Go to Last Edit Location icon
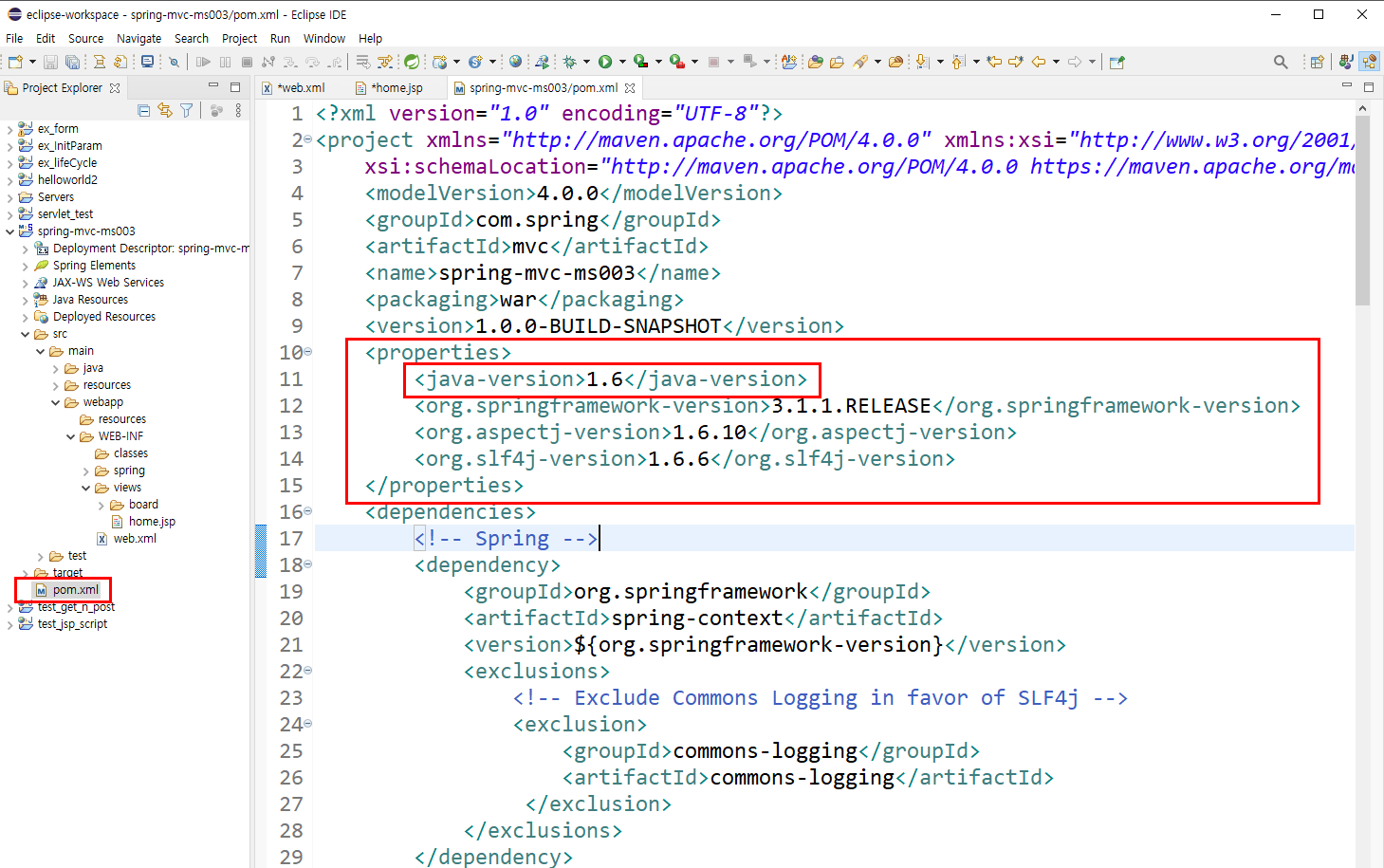Image resolution: width=1384 pixels, height=868 pixels. [x=994, y=62]
